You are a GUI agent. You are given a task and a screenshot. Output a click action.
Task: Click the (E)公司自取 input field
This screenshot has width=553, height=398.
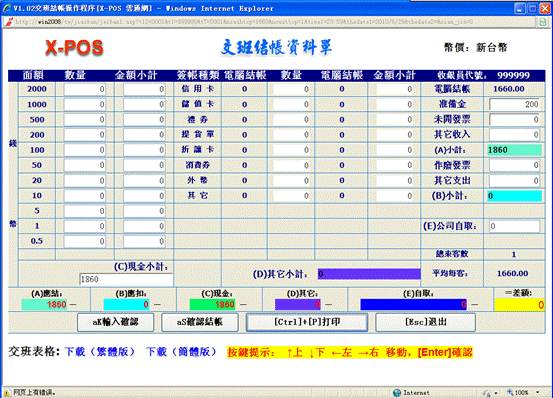pos(514,226)
